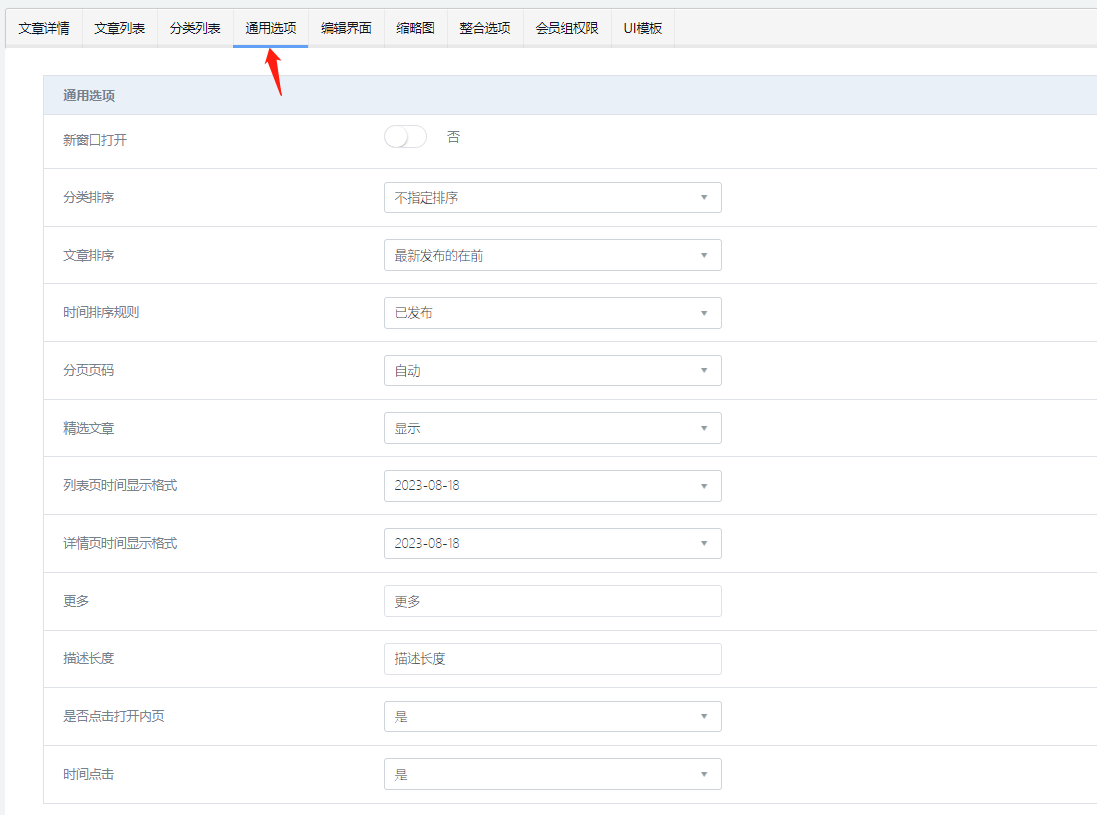Viewport: 1097px width, 815px height.
Task: Expand the 是否点击打开内页 dropdown
Action: click(x=552, y=716)
